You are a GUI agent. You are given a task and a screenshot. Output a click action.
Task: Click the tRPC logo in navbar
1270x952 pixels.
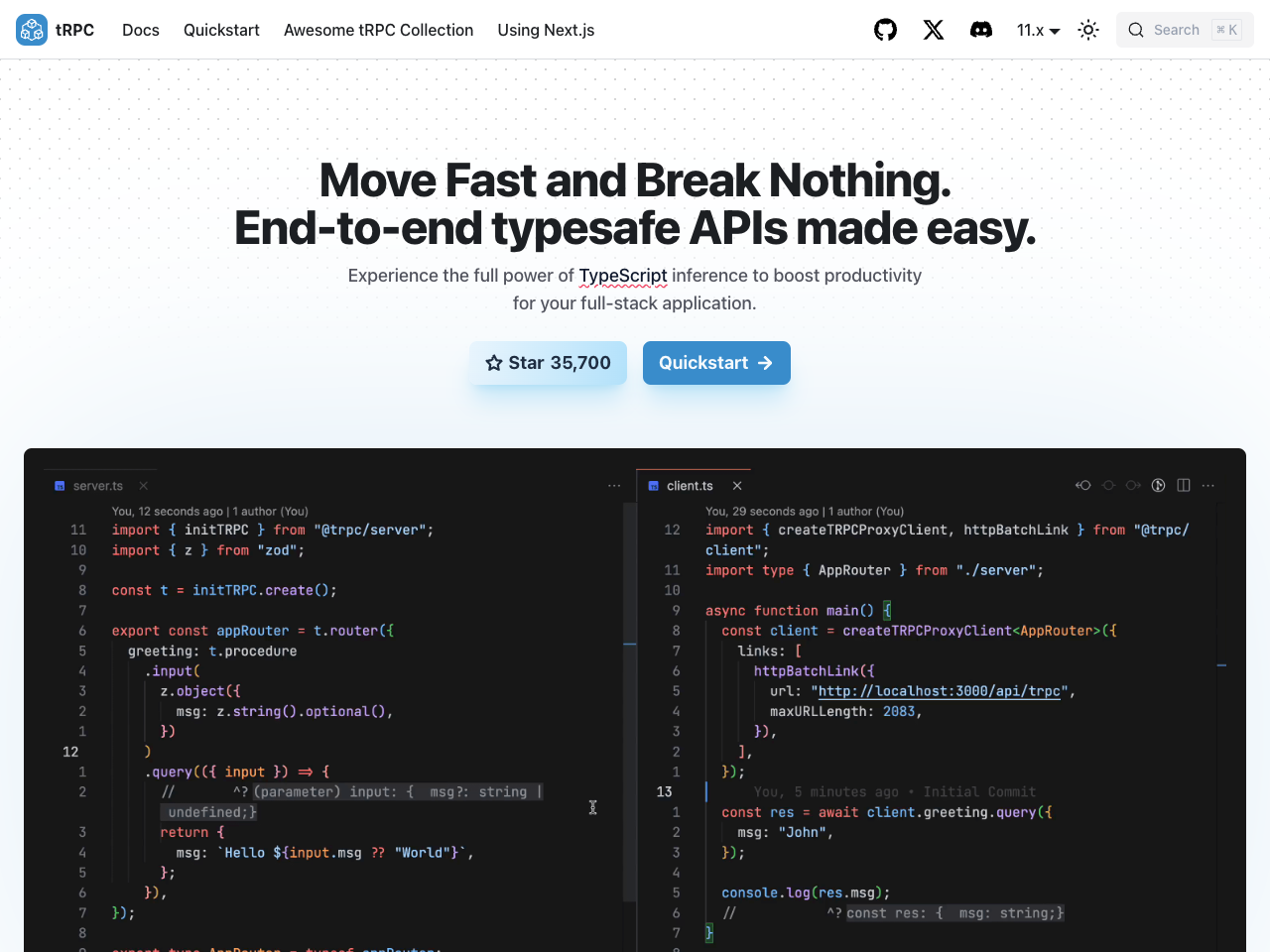56,30
